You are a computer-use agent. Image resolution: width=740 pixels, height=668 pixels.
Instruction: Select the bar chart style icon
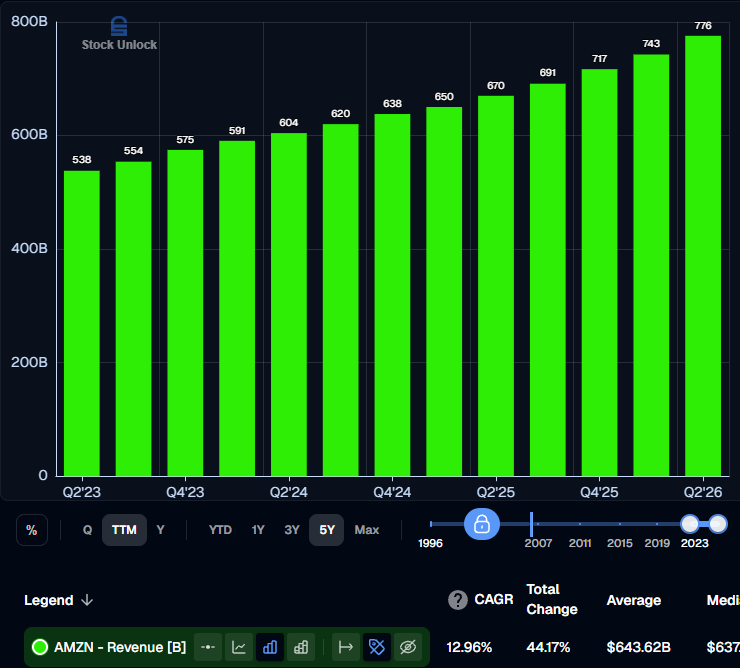point(270,647)
